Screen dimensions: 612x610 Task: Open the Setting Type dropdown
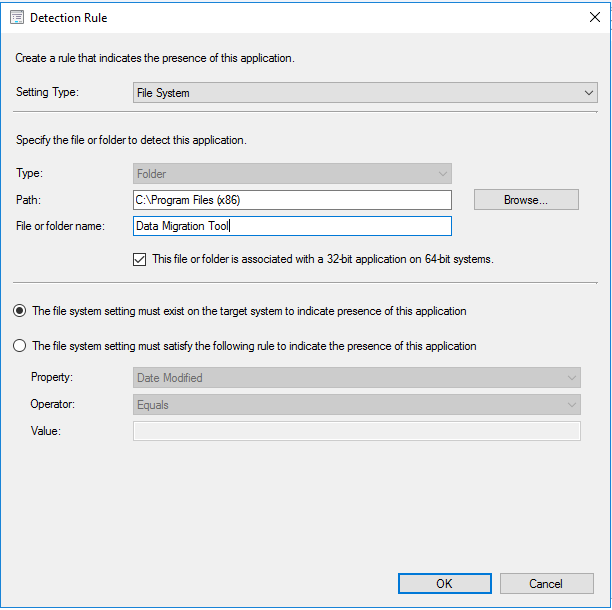365,92
